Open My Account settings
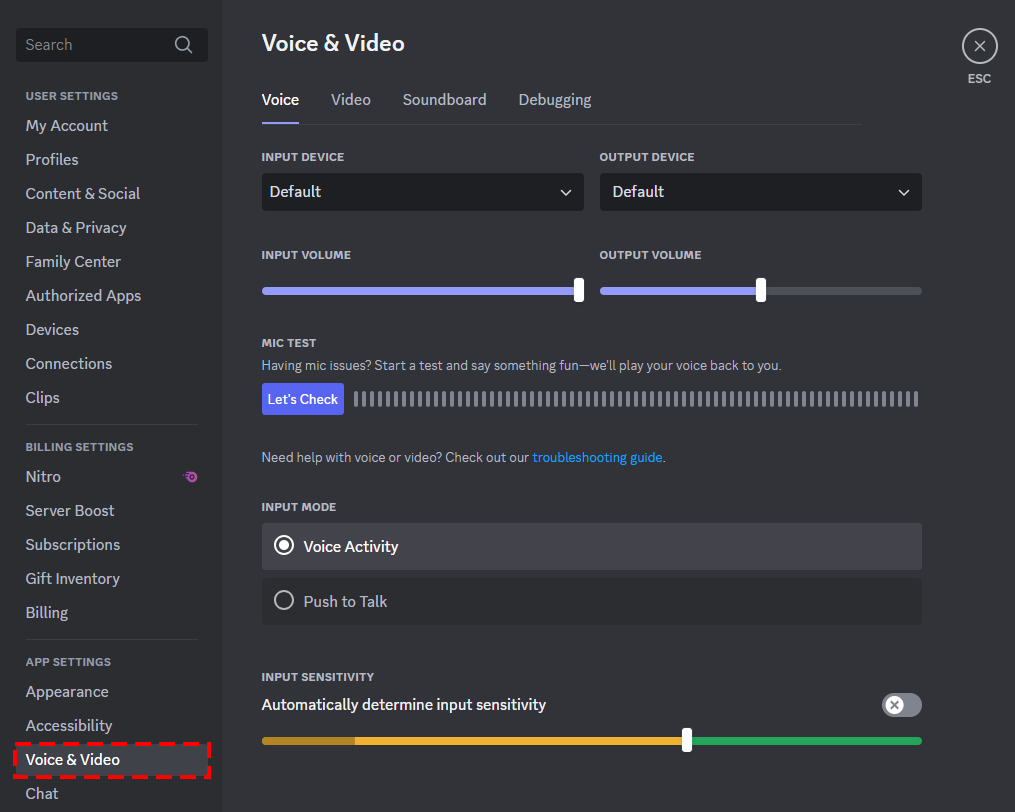 (x=67, y=126)
